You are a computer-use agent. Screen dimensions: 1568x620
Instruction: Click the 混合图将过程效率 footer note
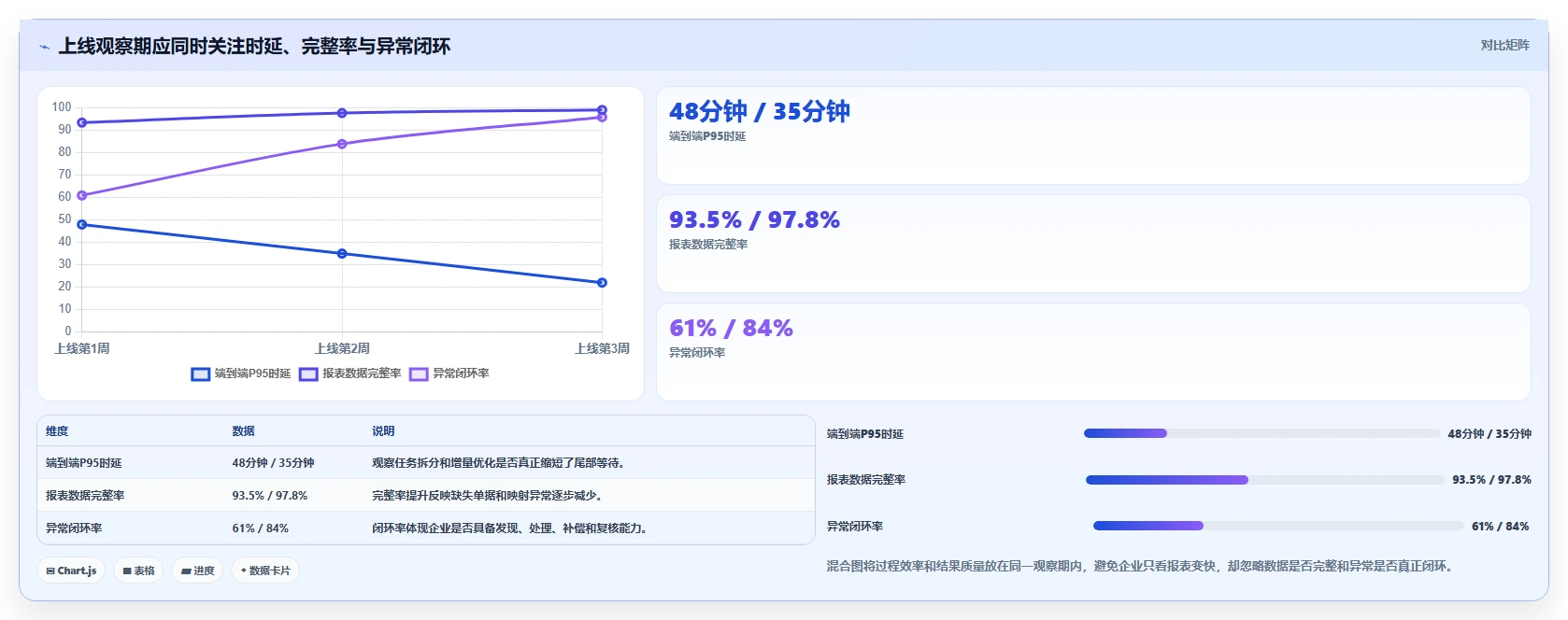tap(1139, 566)
